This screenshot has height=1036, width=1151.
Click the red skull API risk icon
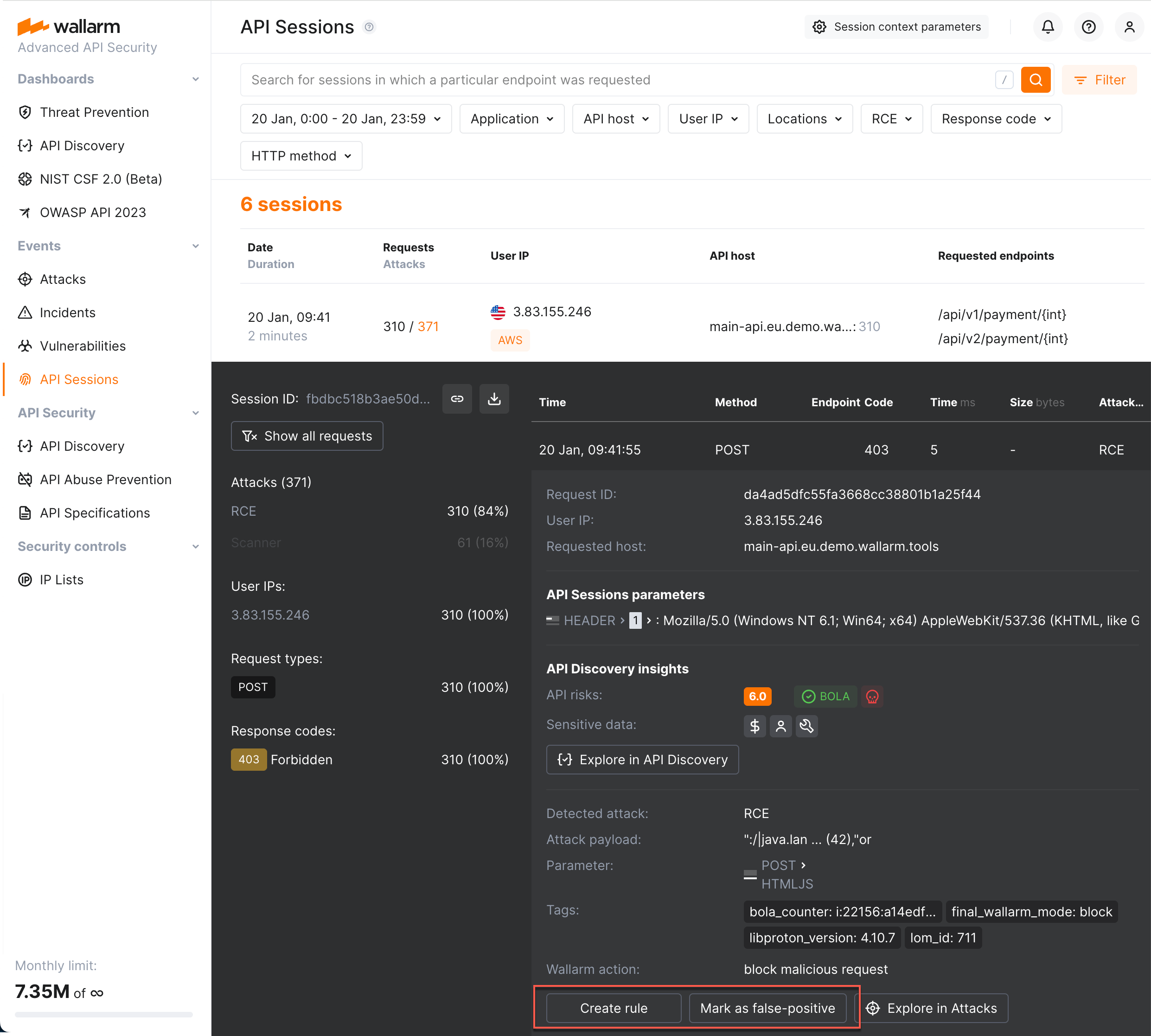pos(872,696)
